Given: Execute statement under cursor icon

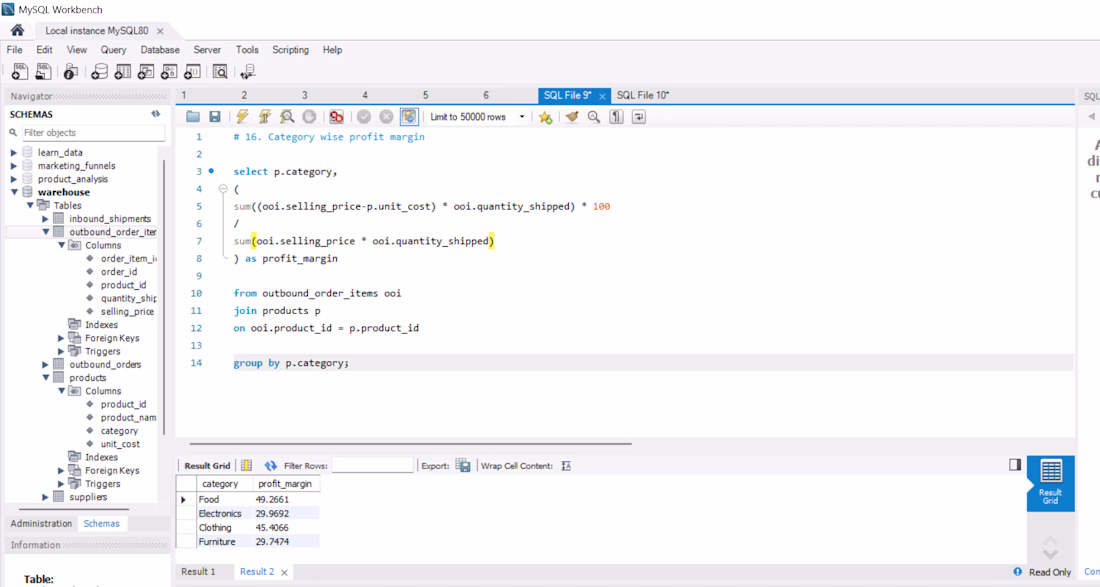Looking at the screenshot, I should pos(264,117).
